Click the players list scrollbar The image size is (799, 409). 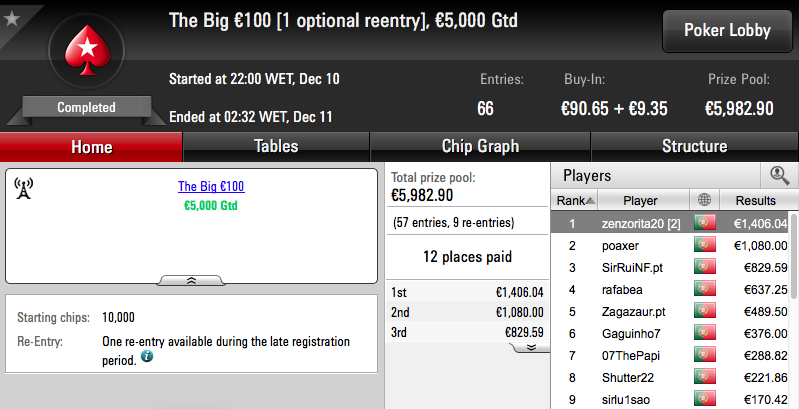794,256
